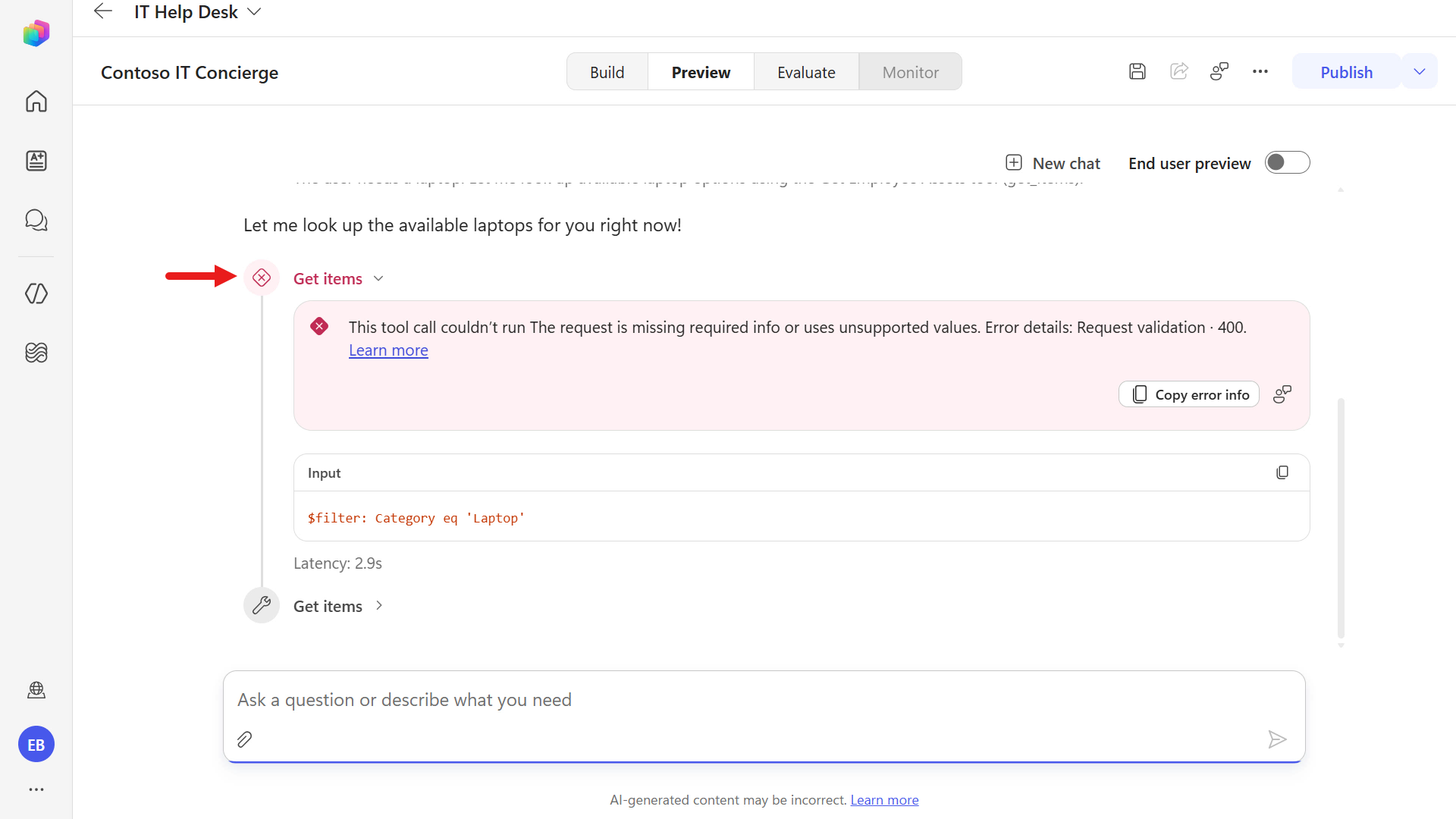This screenshot has height=819, width=1456.
Task: Open the Evaluate tab
Action: tap(806, 72)
